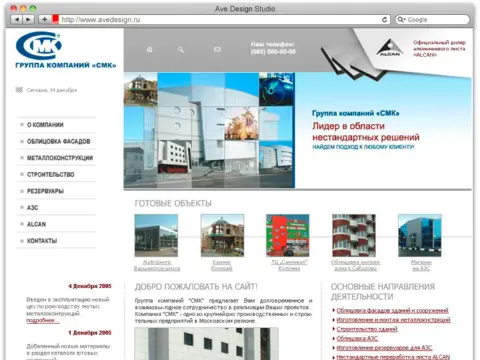Open the РЕЗЕРВУАРЫ menu item
Viewport: 480px width, 360px height.
[x=45, y=191]
